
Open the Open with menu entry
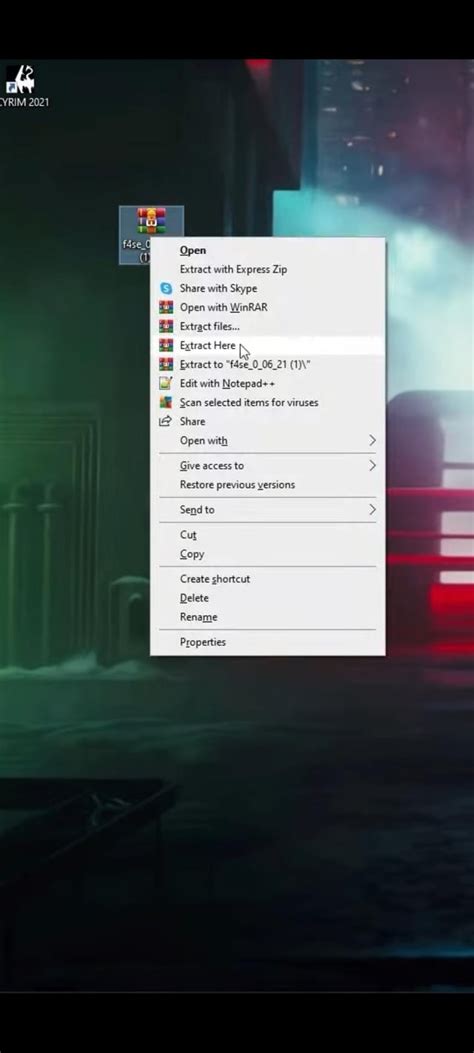(203, 441)
